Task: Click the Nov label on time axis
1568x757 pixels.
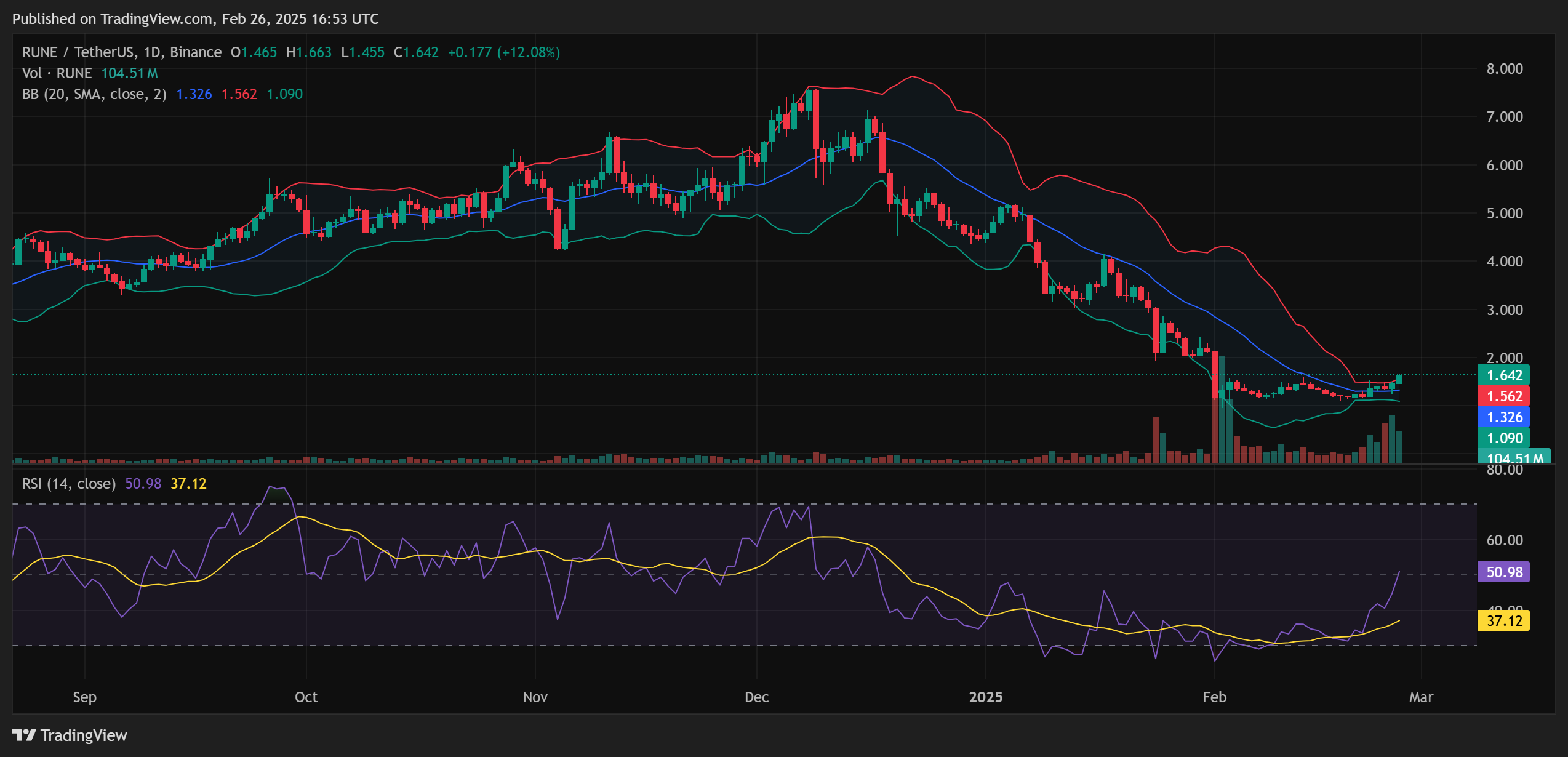Action: (535, 697)
